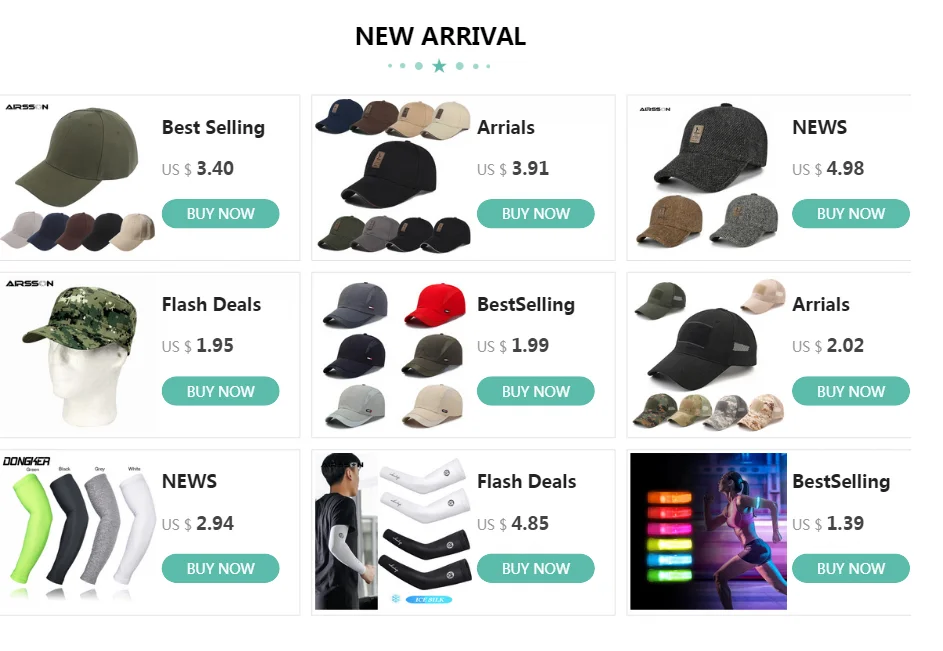Click BUY NOW for the $2.02 tactical cap
The height and width of the screenshot is (651, 943).
tap(850, 391)
